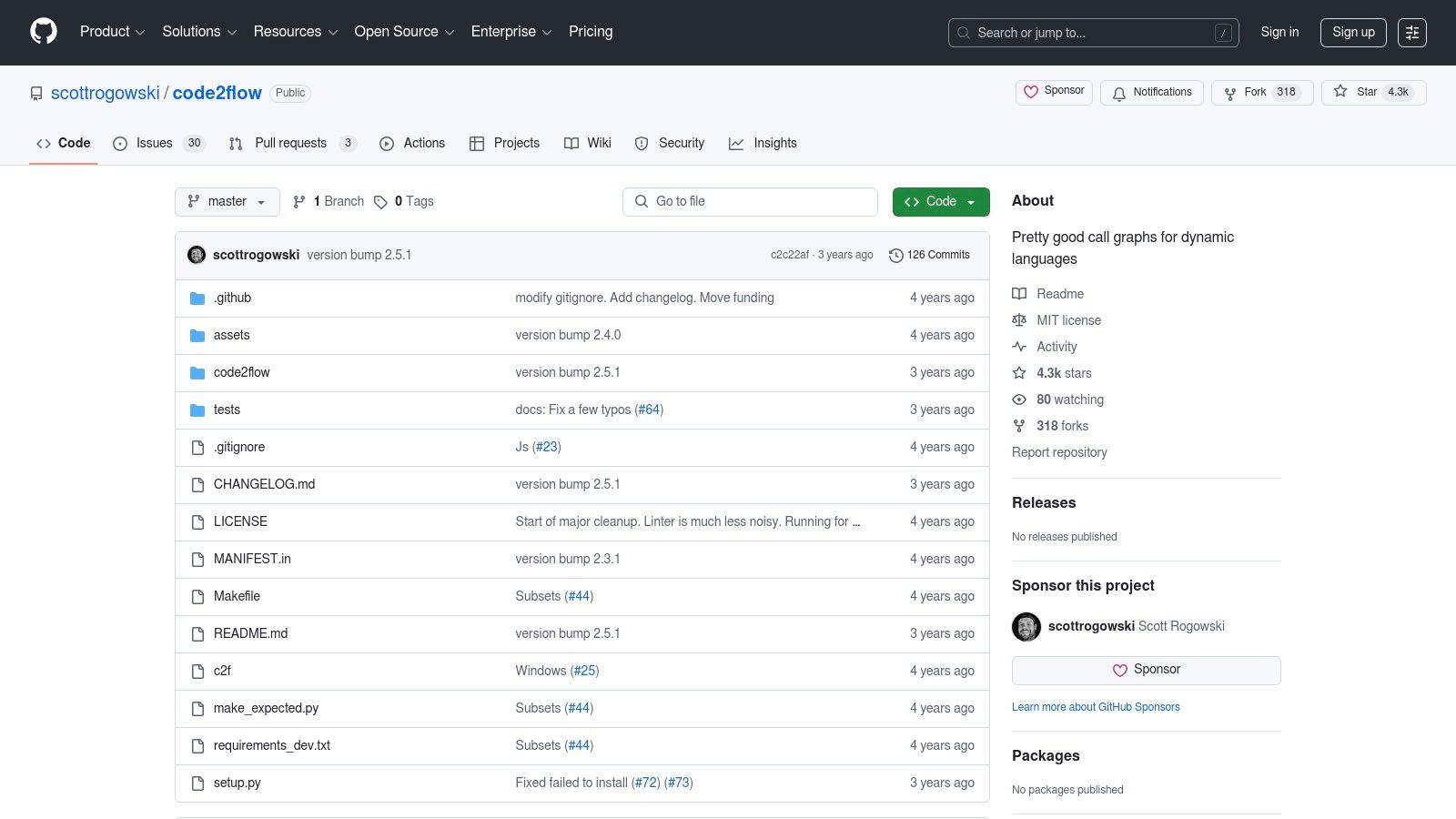
Task: Click the watching eye icon
Action: [1019, 399]
